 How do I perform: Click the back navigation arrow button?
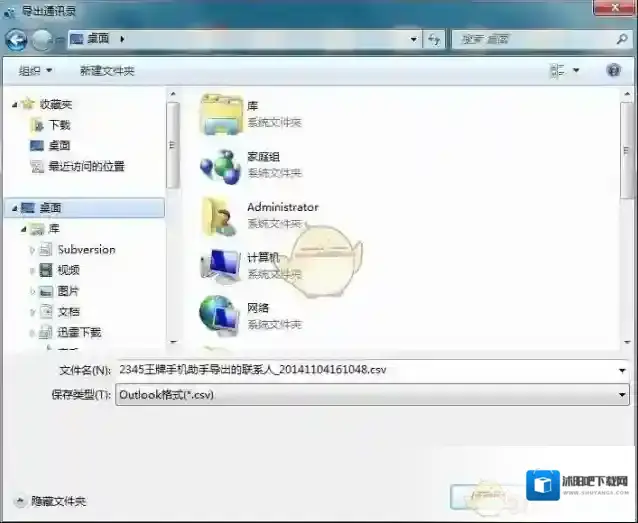[16, 39]
